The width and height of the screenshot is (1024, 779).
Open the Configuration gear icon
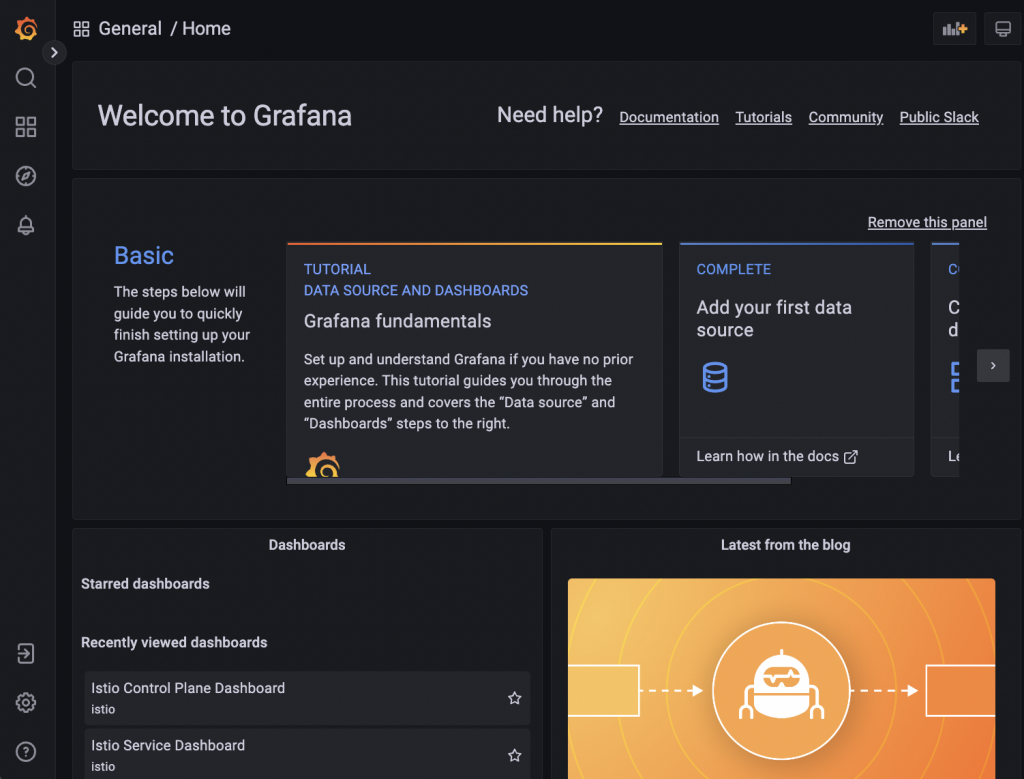pos(25,703)
